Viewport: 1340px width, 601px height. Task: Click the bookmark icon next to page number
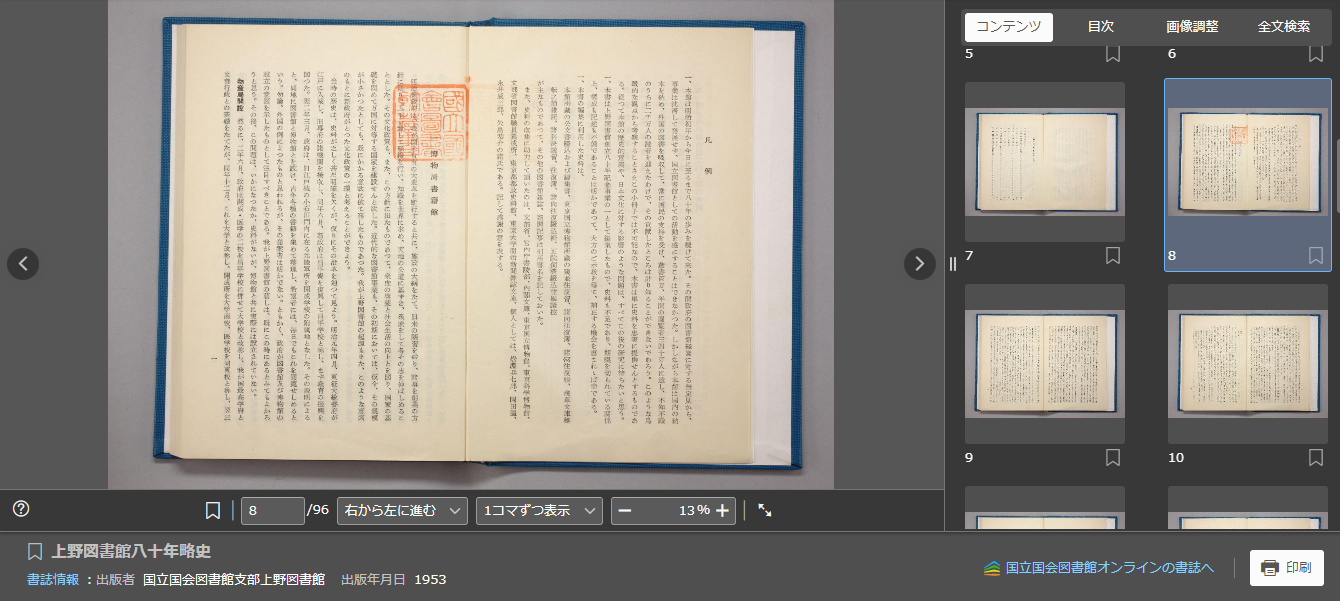click(212, 510)
